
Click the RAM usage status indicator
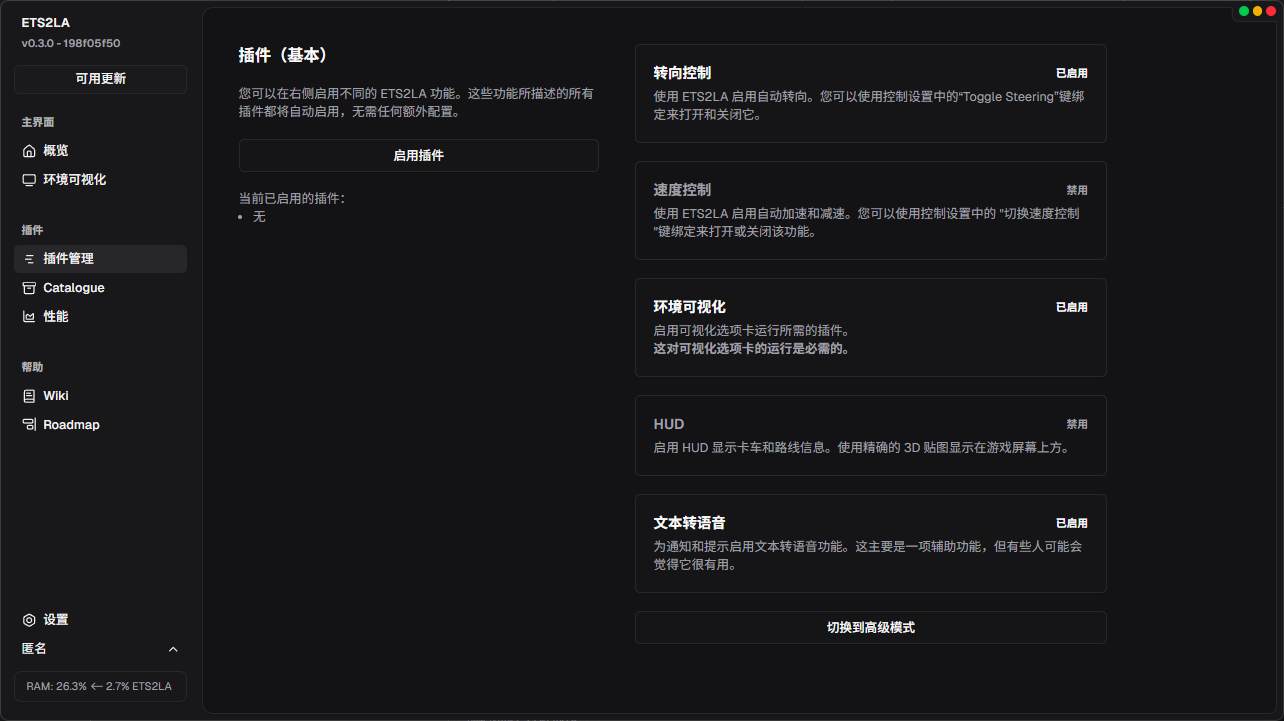(100, 686)
